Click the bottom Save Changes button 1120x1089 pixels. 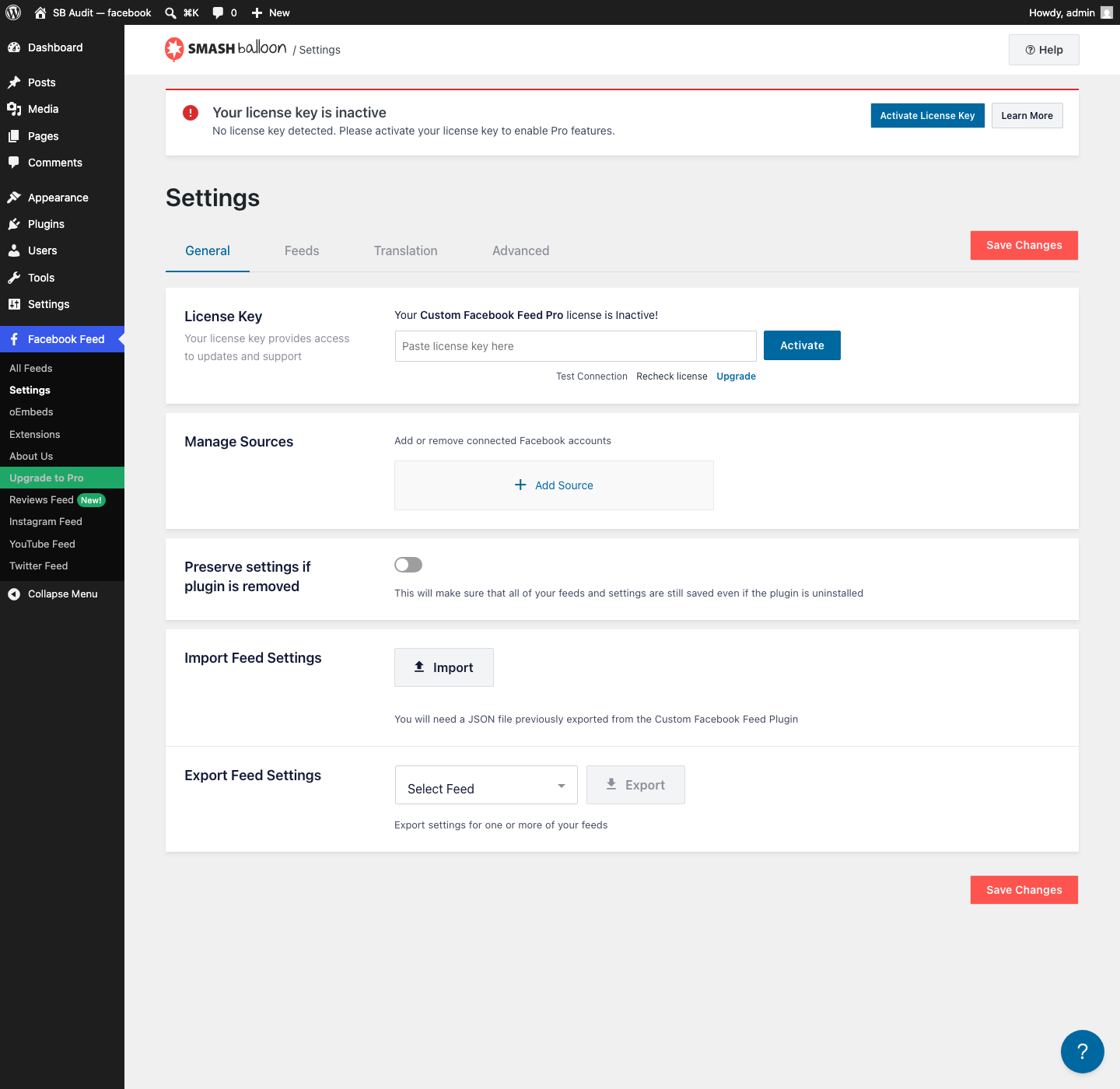pos(1024,890)
